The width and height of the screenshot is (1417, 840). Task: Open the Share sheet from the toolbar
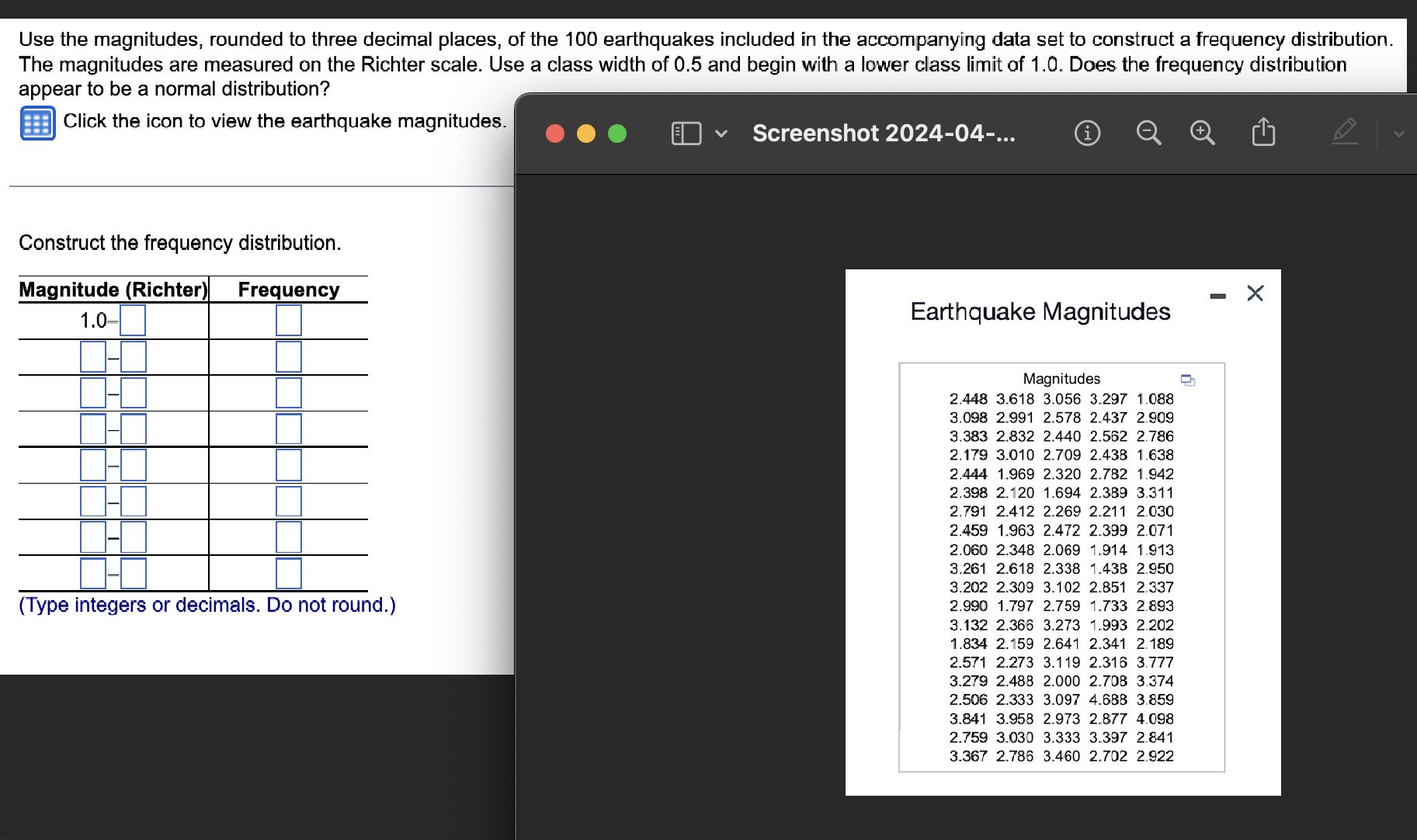coord(1262,132)
